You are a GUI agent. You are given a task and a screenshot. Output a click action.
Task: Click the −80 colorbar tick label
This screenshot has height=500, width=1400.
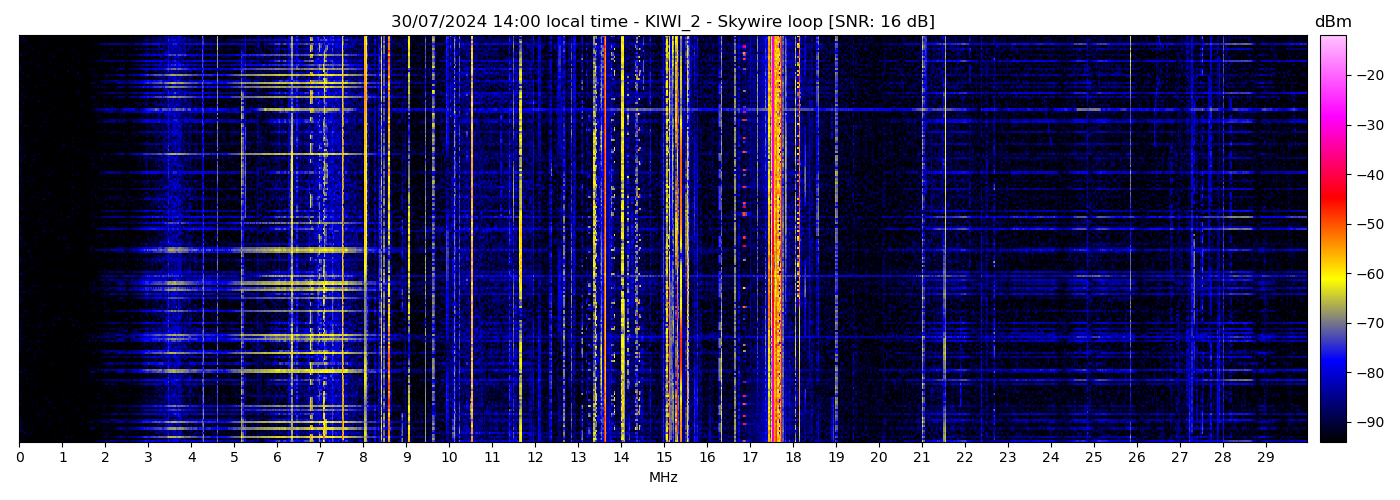pos(1369,372)
